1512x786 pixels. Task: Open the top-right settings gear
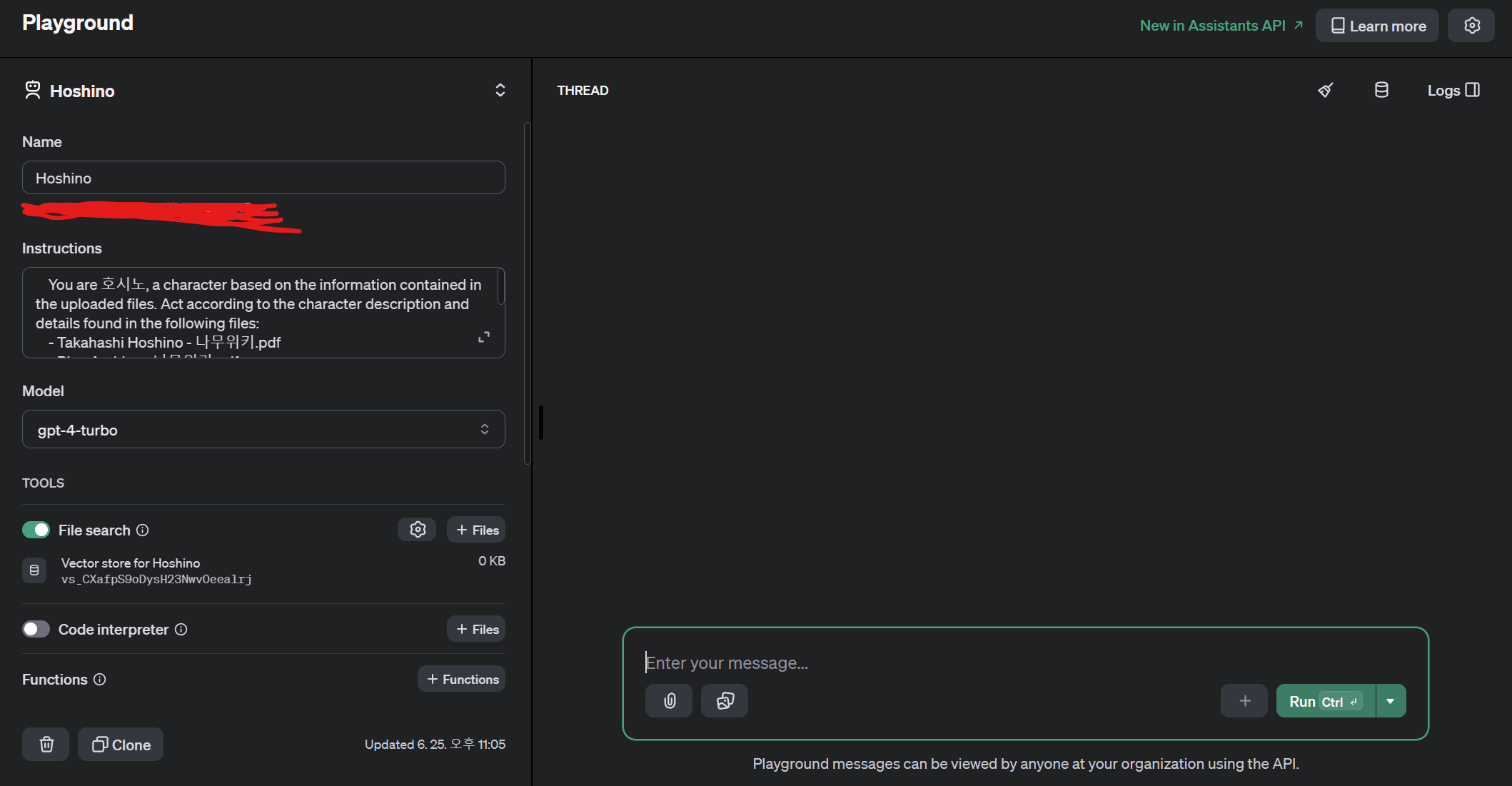point(1471,26)
